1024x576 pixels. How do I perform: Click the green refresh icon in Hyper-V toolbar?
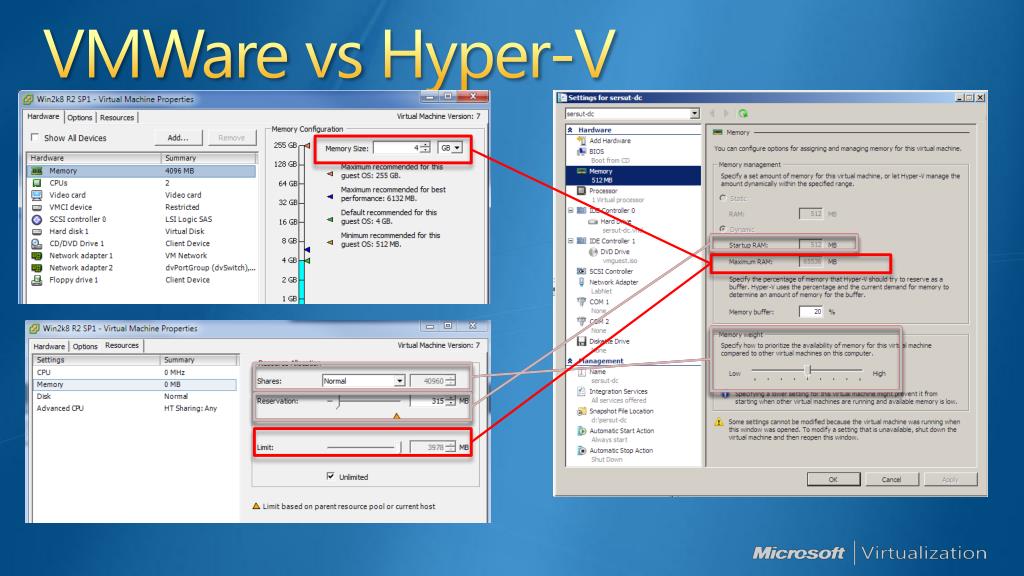743,114
